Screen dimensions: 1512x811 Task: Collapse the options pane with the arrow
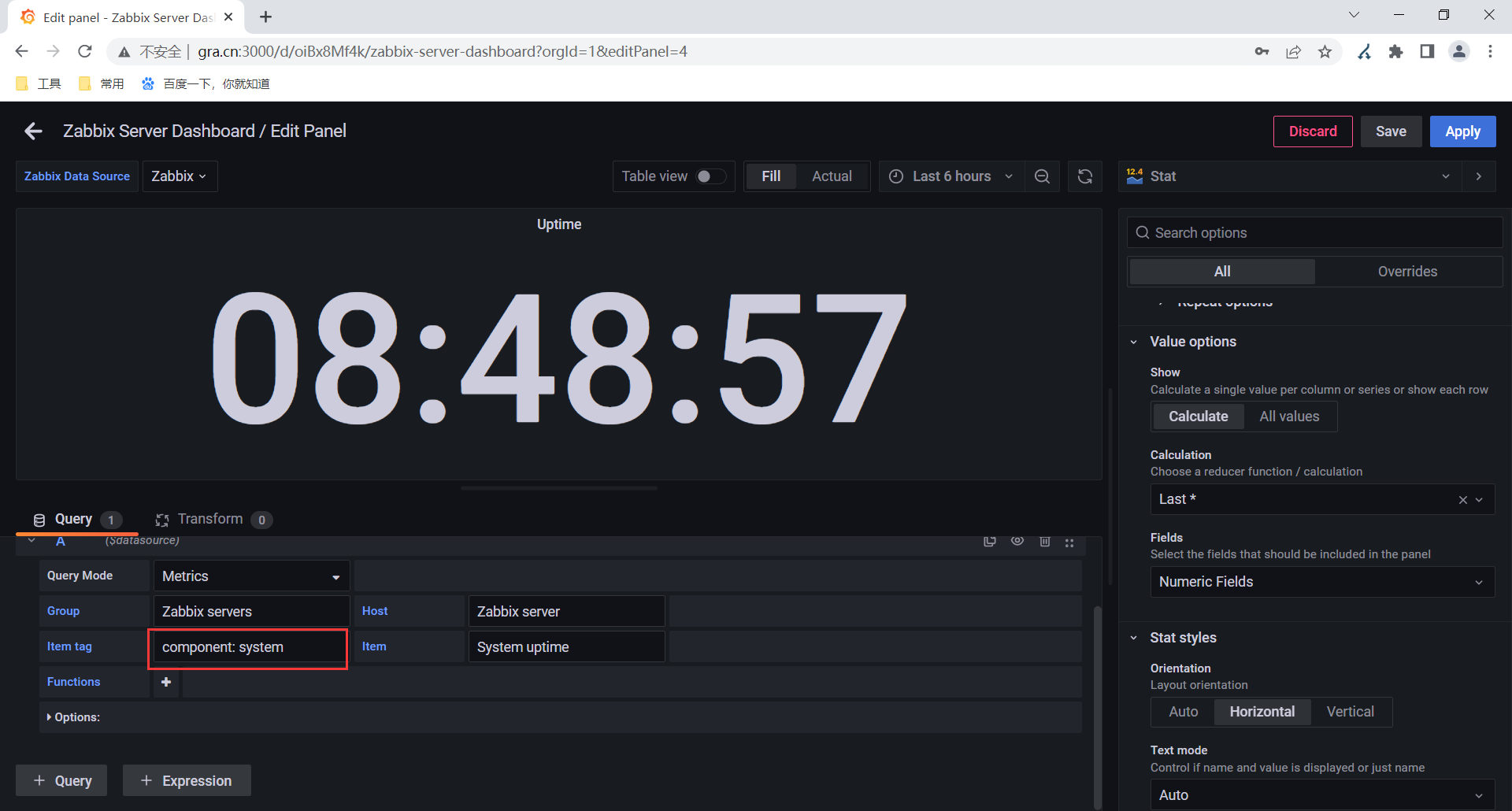coord(1479,176)
